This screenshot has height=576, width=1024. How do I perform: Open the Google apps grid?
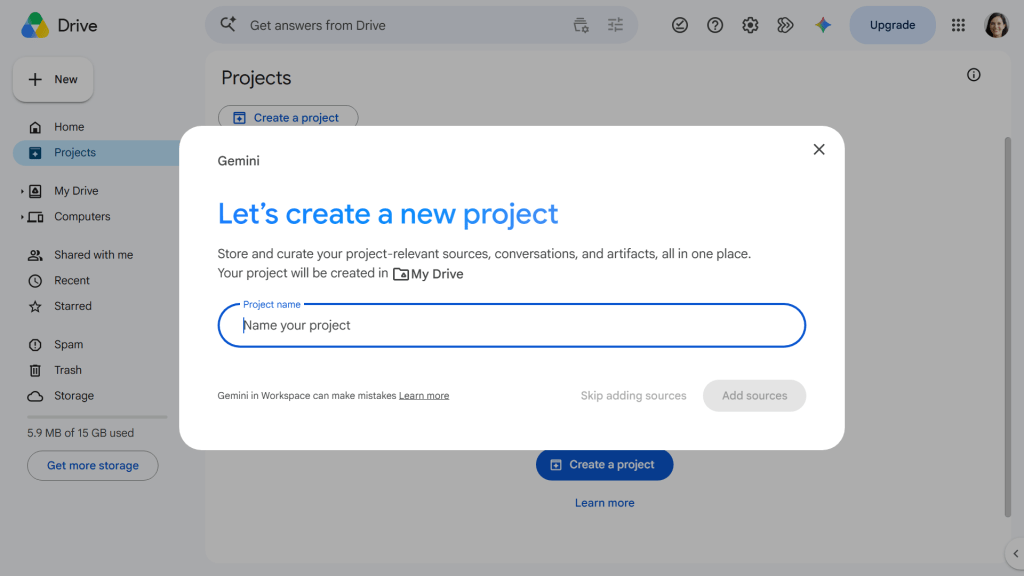click(958, 25)
